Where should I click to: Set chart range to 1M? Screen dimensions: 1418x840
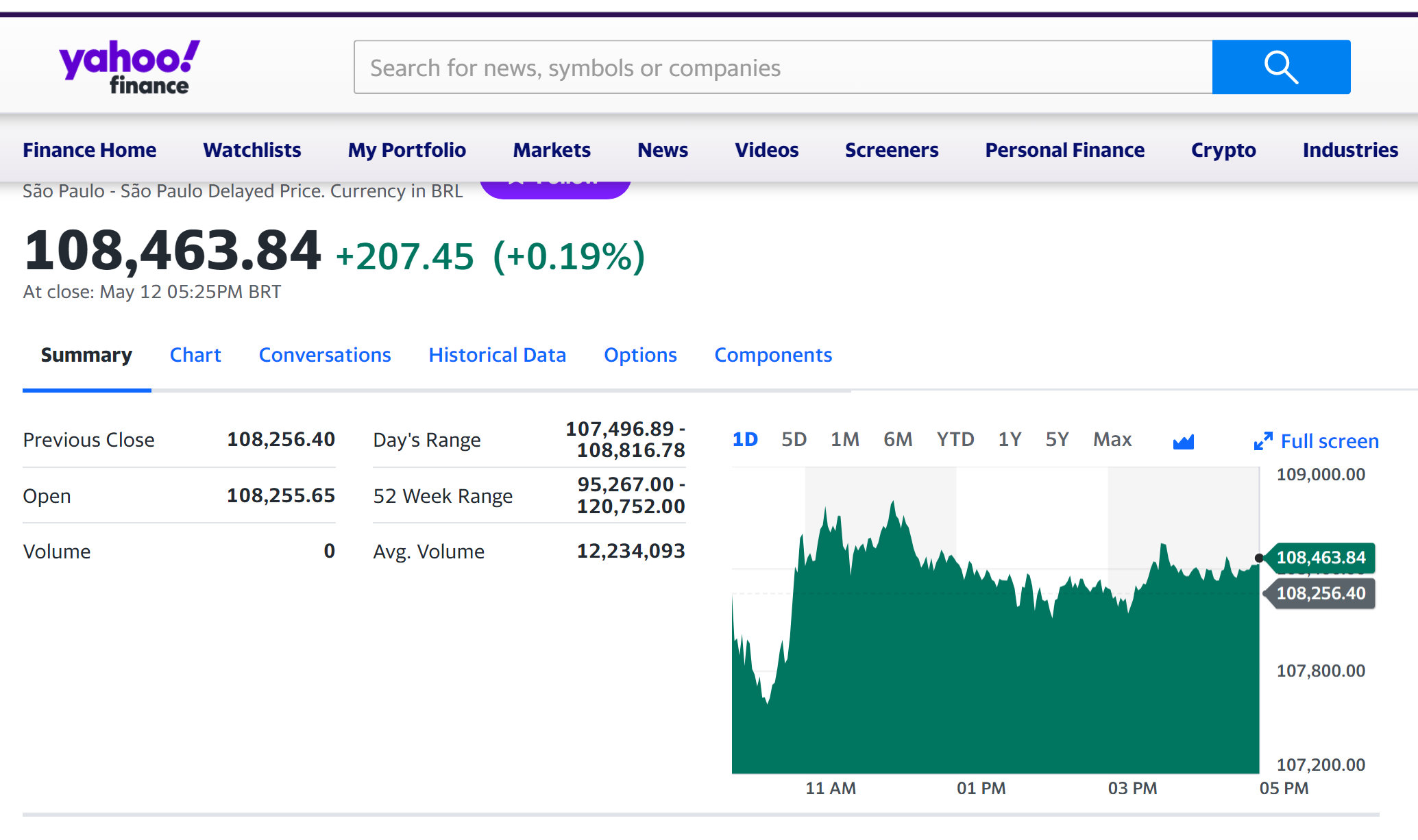[x=845, y=439]
